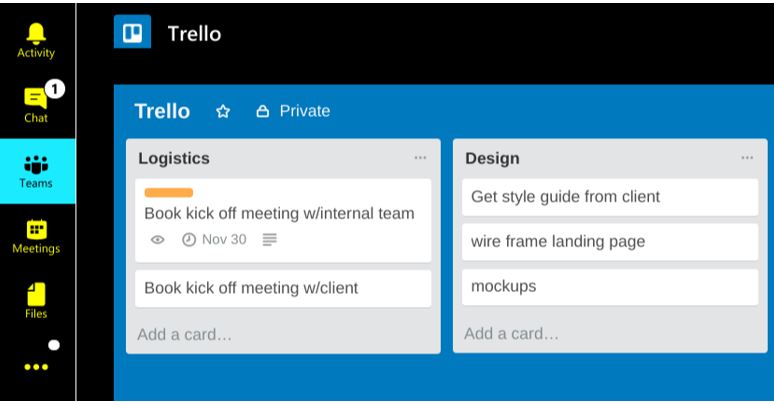Click the Trello board name heading
Screen dimensions: 774x405
point(162,111)
